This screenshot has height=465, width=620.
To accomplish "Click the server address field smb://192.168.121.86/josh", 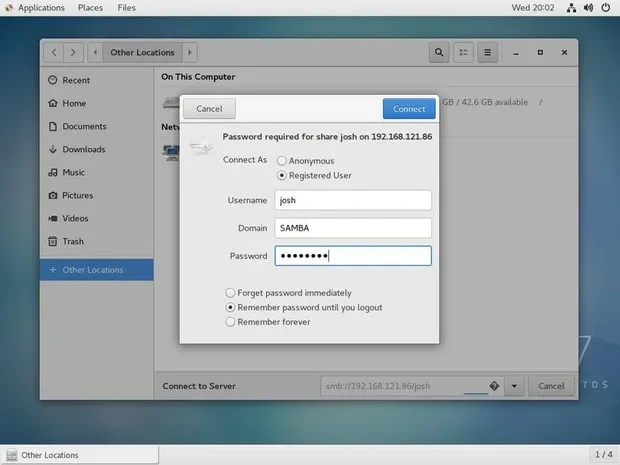I will coord(412,386).
